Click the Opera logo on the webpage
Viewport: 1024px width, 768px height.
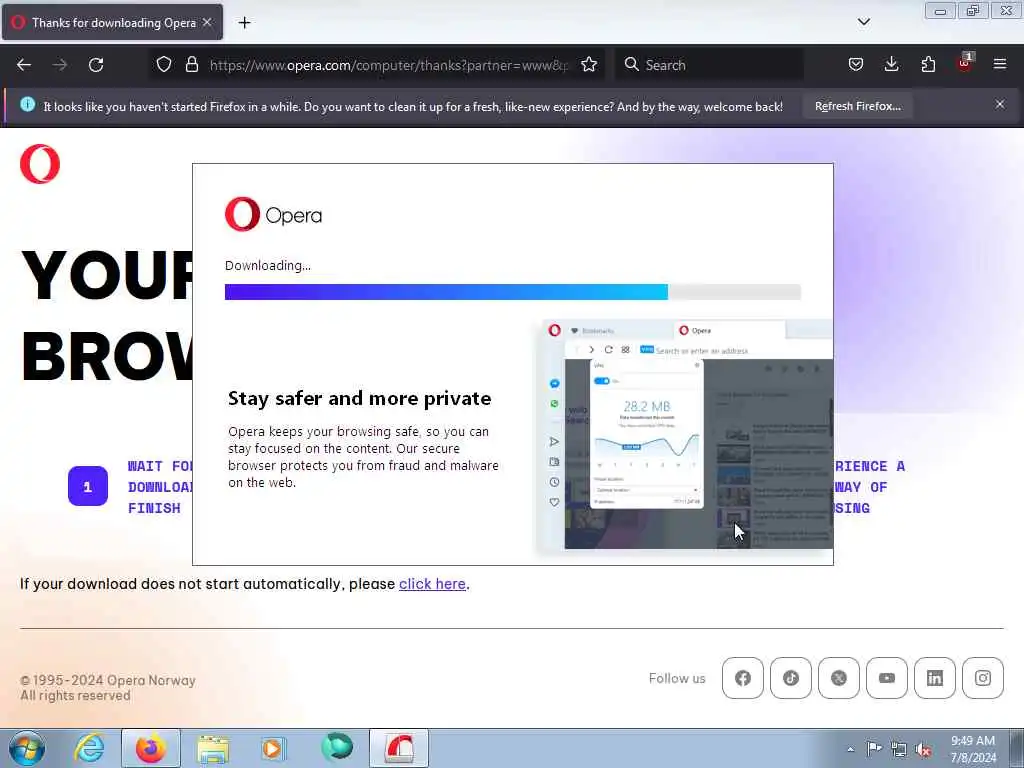(40, 164)
